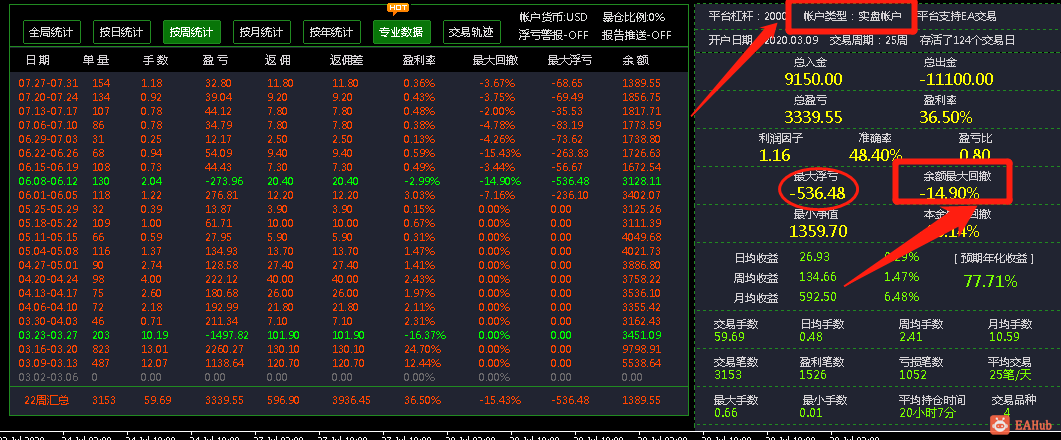Click the 盈利率 column header
The image size is (1061, 440).
click(x=419, y=60)
